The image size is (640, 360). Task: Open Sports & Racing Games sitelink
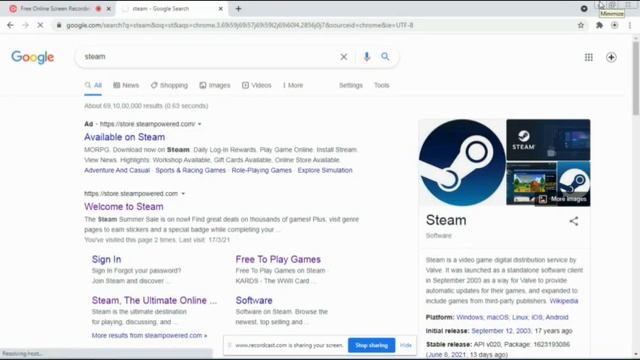pyautogui.click(x=190, y=171)
